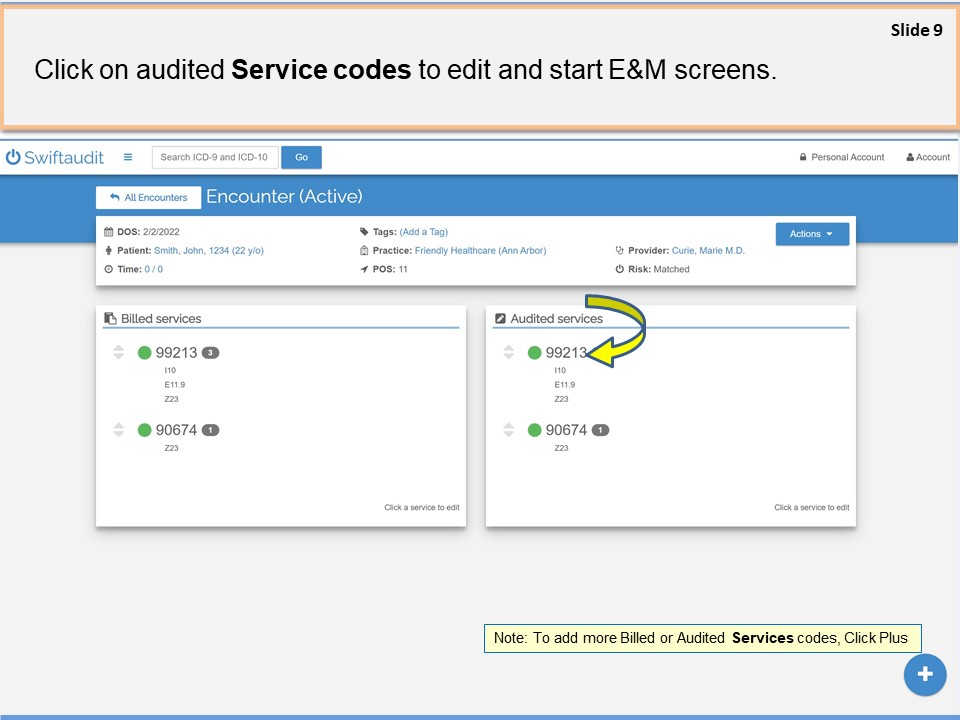Screen dimensions: 960x720
Task: Click the badge count on audited 90674
Action: pos(600,430)
